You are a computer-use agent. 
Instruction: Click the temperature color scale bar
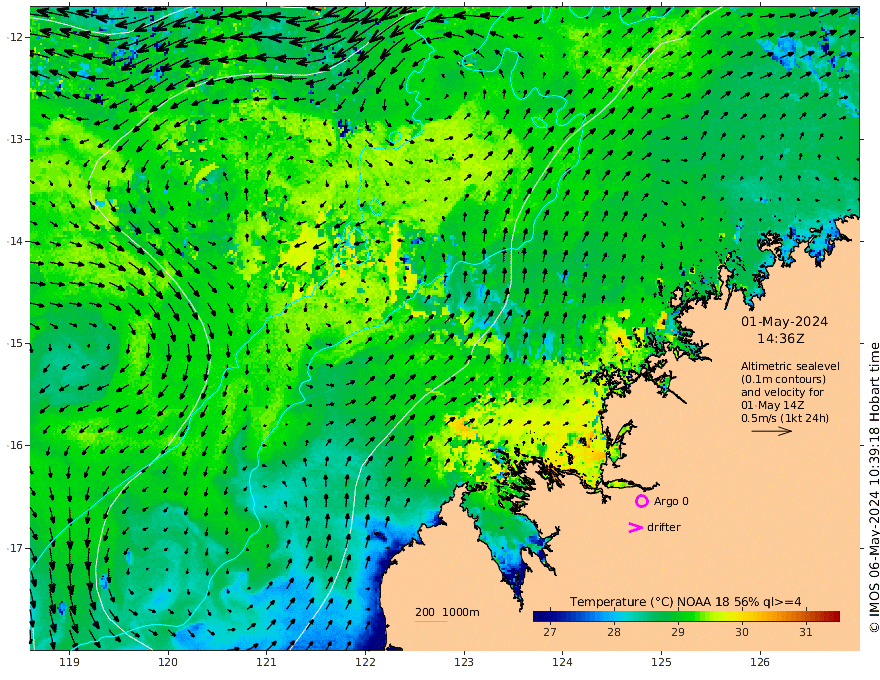[x=686, y=616]
